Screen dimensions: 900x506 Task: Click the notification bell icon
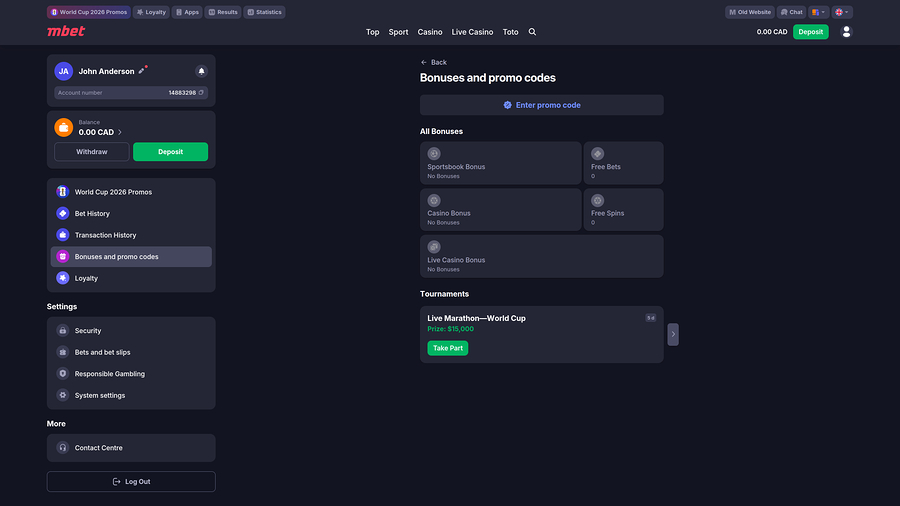click(x=201, y=71)
